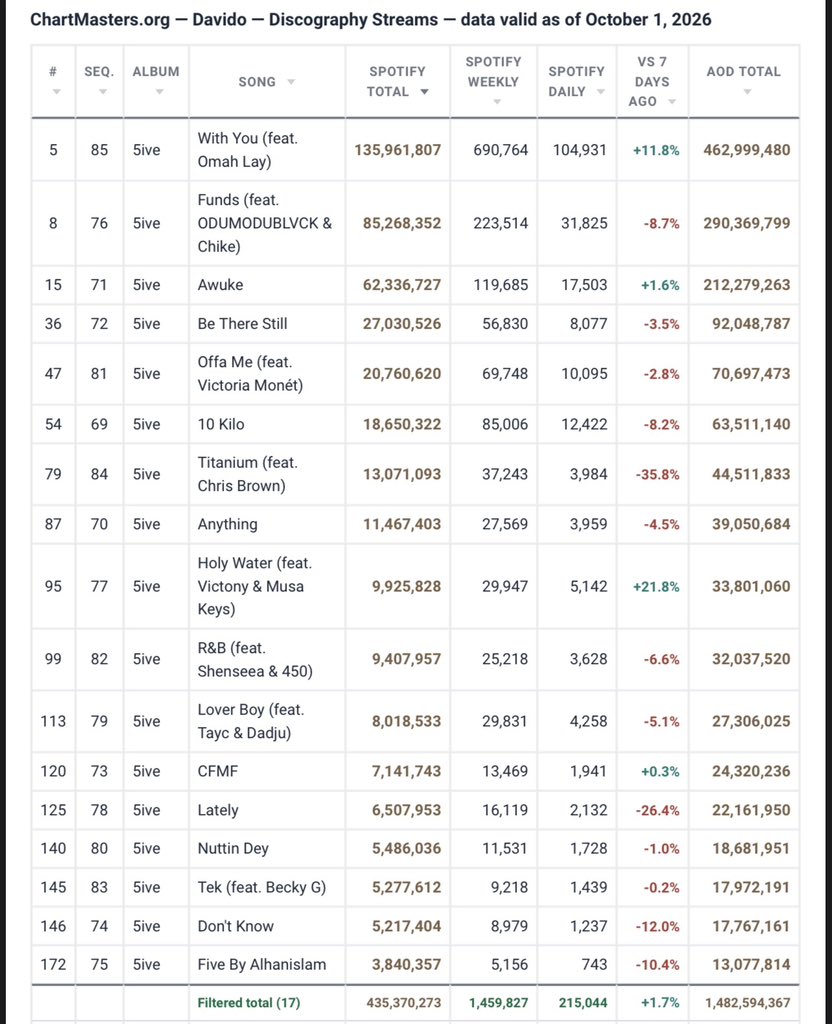Click daily streams value 104,931
832x1024 pixels.
click(x=580, y=150)
